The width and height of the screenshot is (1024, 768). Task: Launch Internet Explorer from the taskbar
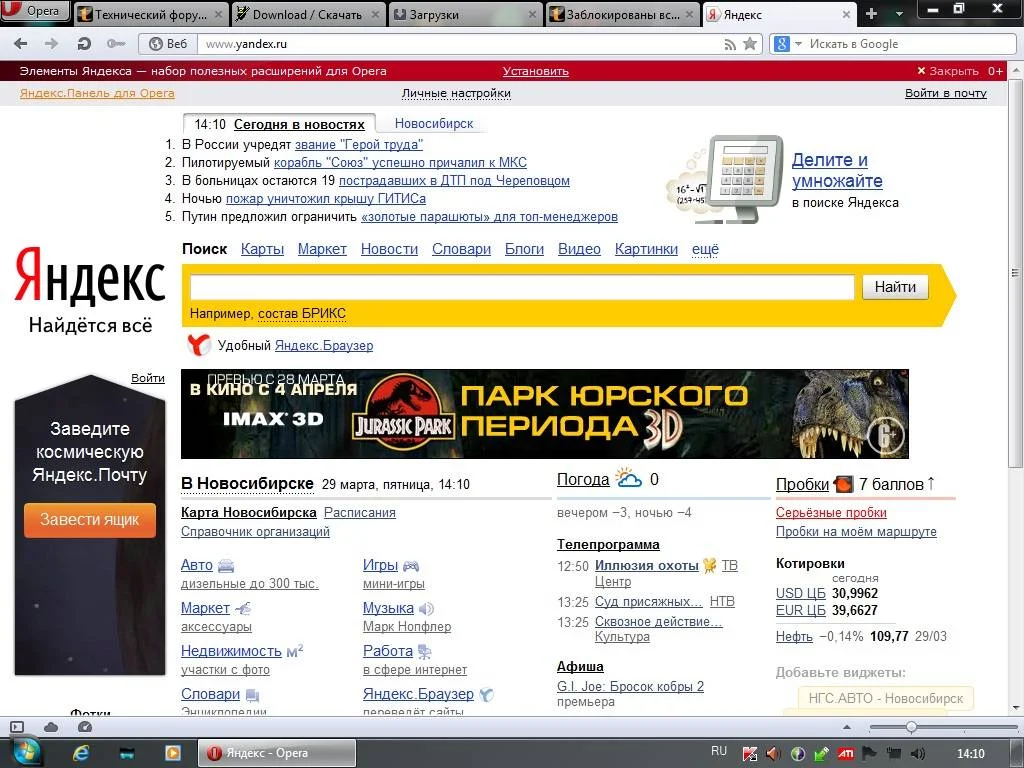(x=81, y=754)
